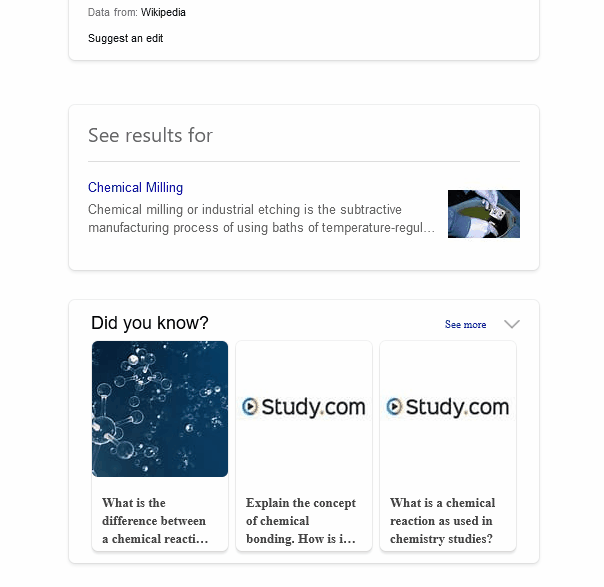Expand the Did you know chevron arrow
The height and width of the screenshot is (587, 604).
coord(512,324)
